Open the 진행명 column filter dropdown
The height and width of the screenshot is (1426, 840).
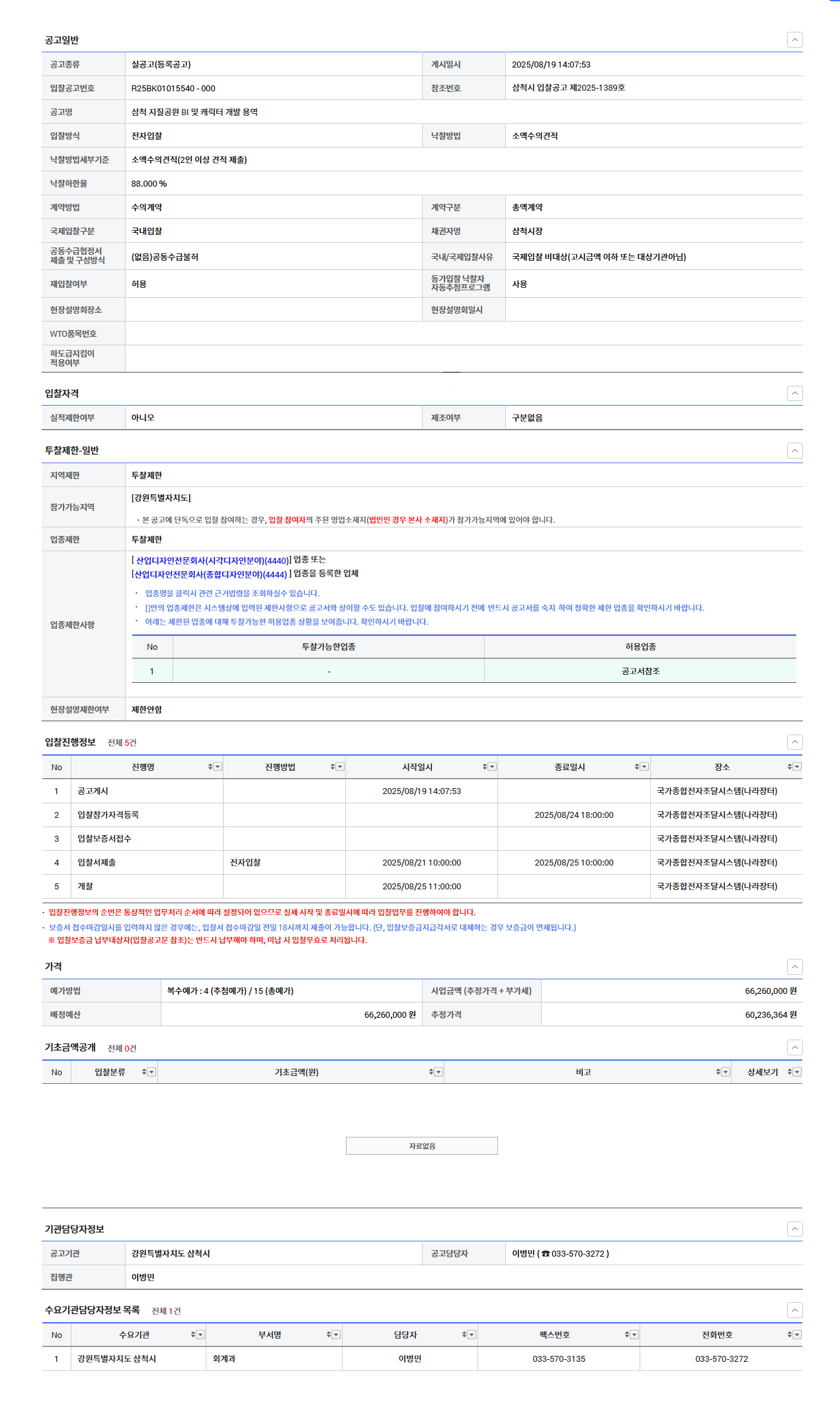(218, 767)
